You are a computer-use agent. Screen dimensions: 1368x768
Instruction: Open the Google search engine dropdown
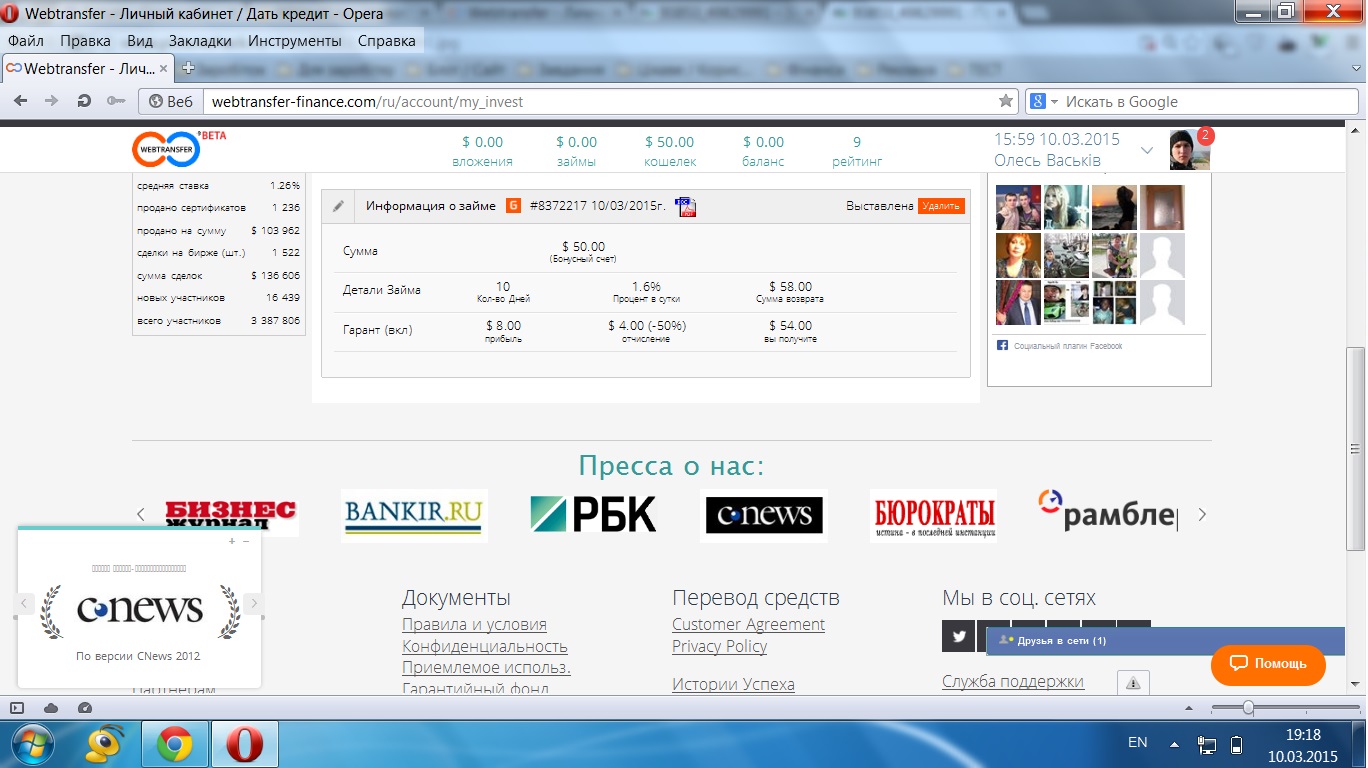click(x=1044, y=101)
